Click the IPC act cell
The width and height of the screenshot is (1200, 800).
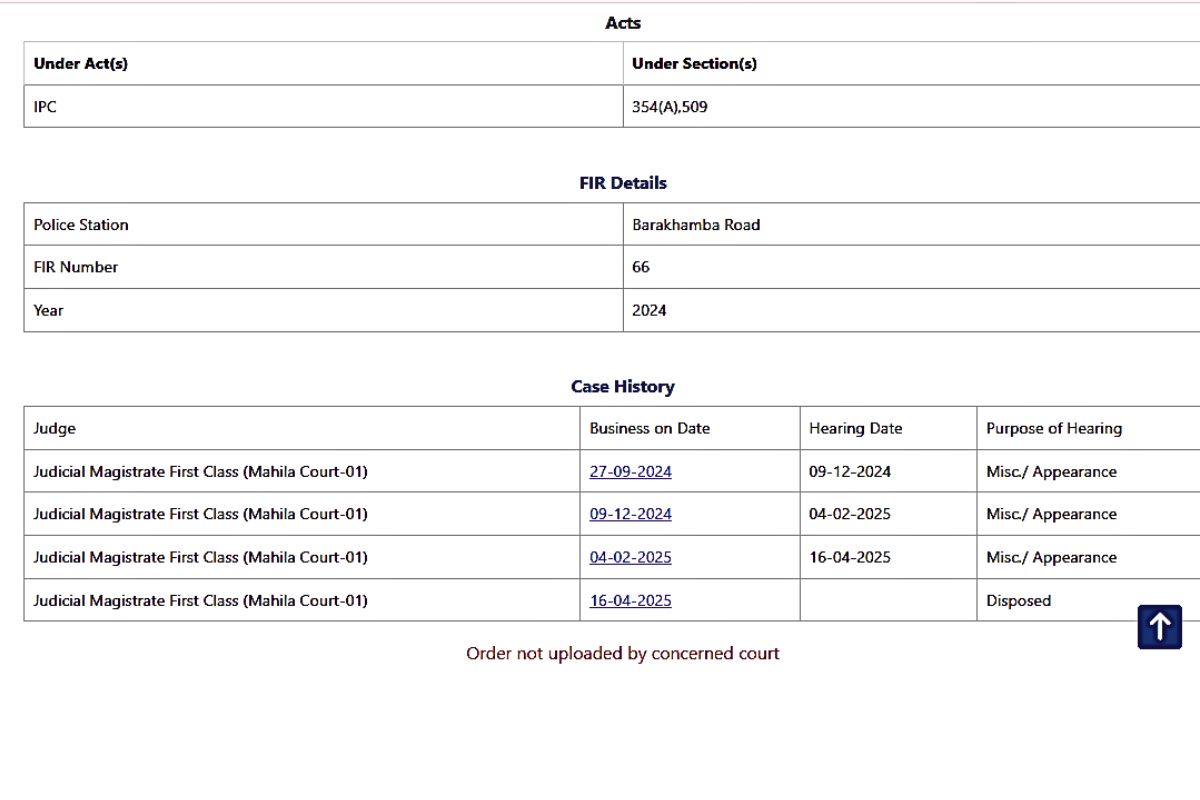(x=45, y=107)
